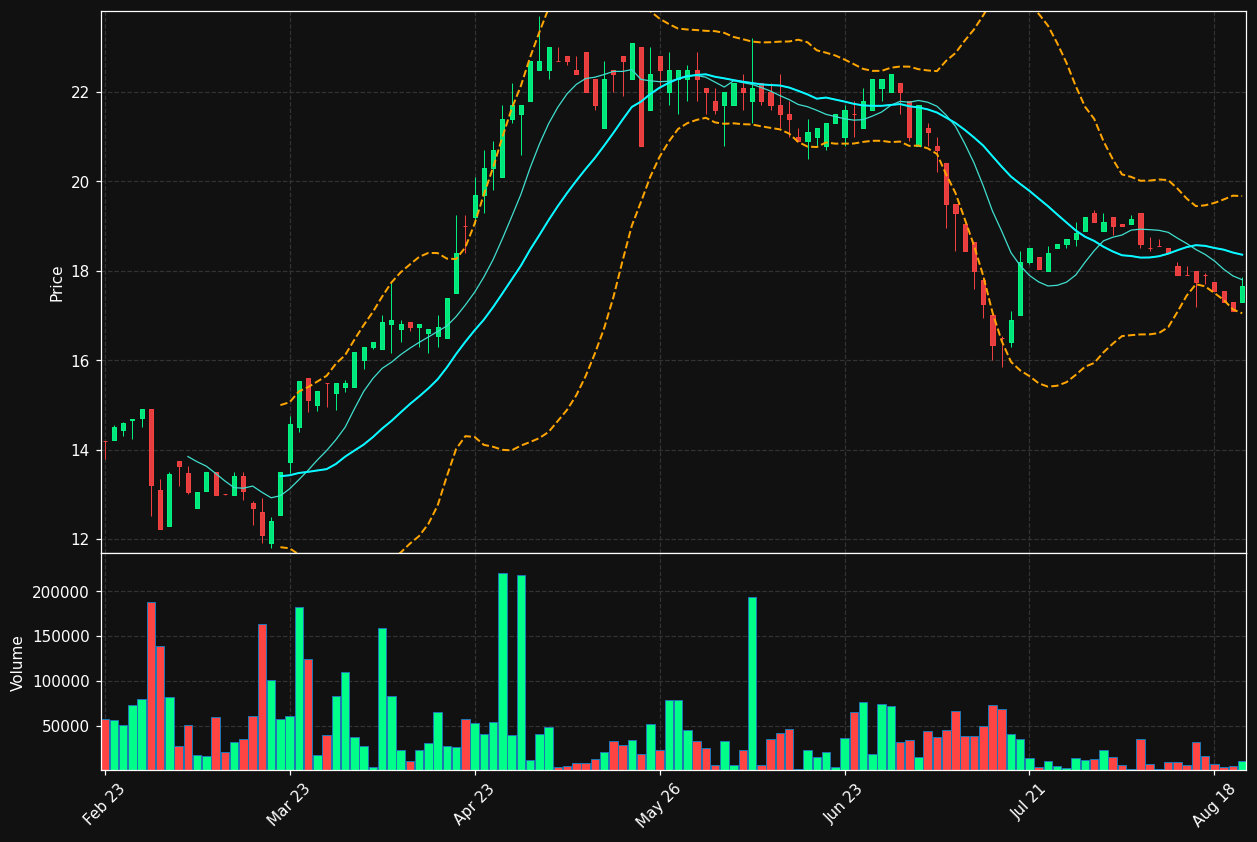Click the "Feb 23" date label
Image resolution: width=1257 pixels, height=842 pixels.
[104, 804]
